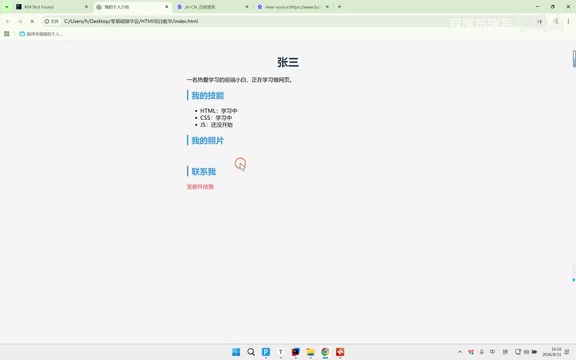Close the current personal intro tab
This screenshot has height=360, width=576.
(x=166, y=7)
